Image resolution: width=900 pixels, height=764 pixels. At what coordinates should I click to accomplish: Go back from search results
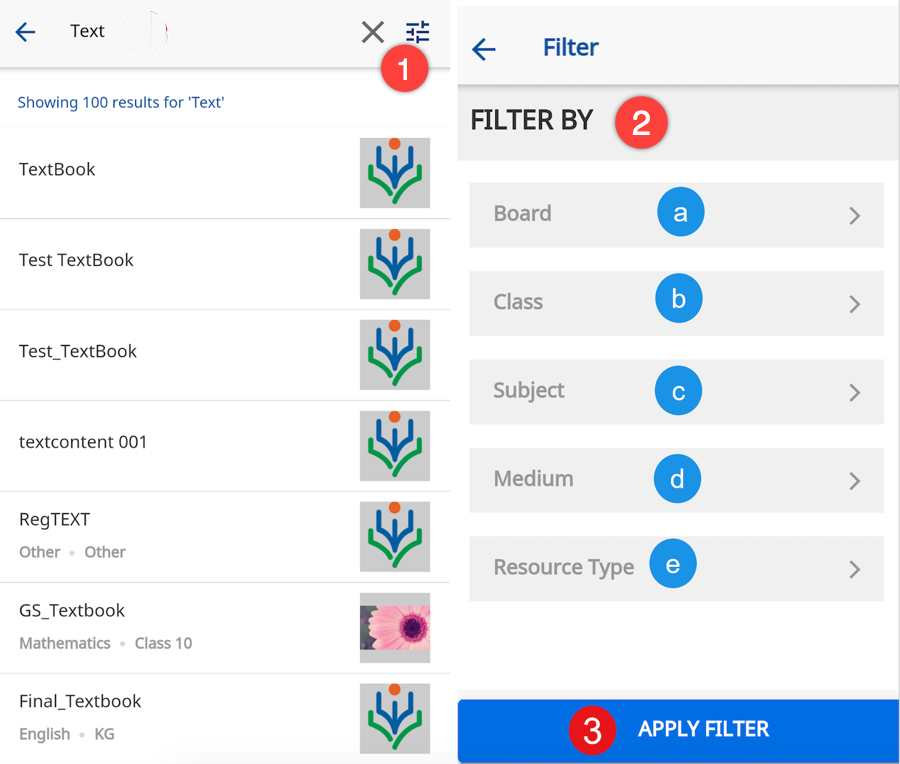coord(26,32)
